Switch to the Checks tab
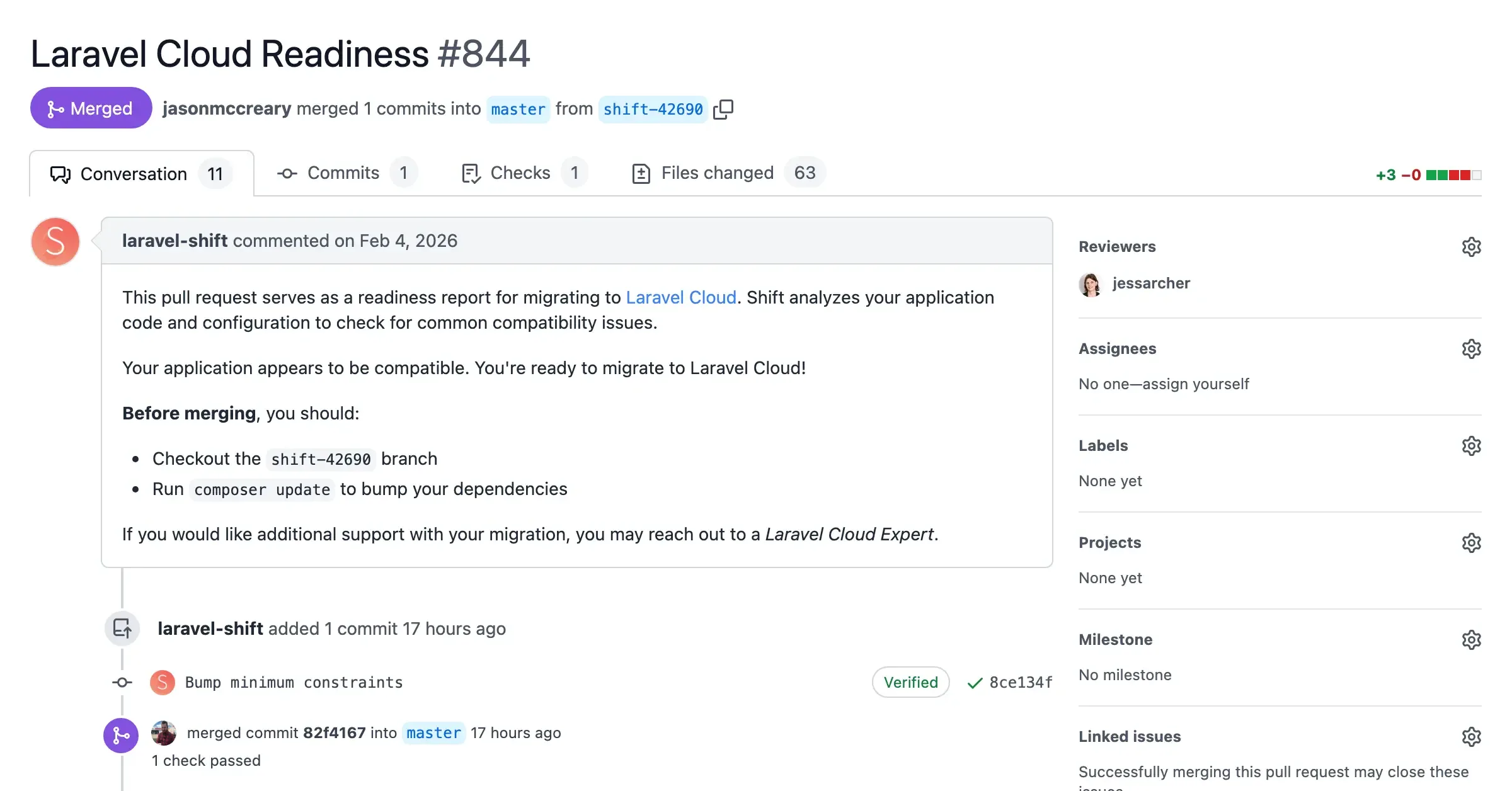 (519, 173)
